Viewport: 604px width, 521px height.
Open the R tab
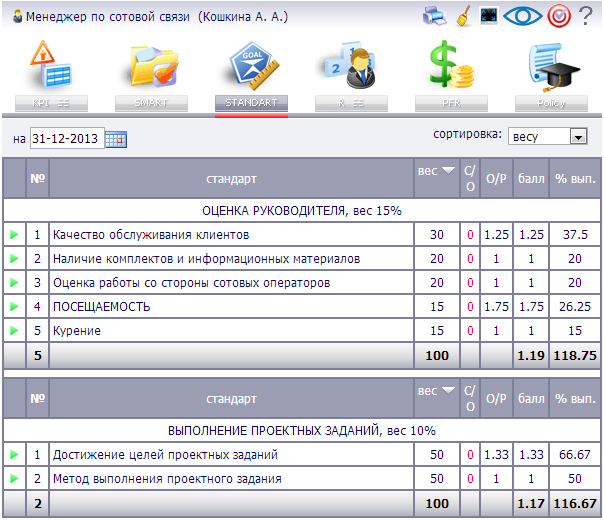tap(351, 103)
